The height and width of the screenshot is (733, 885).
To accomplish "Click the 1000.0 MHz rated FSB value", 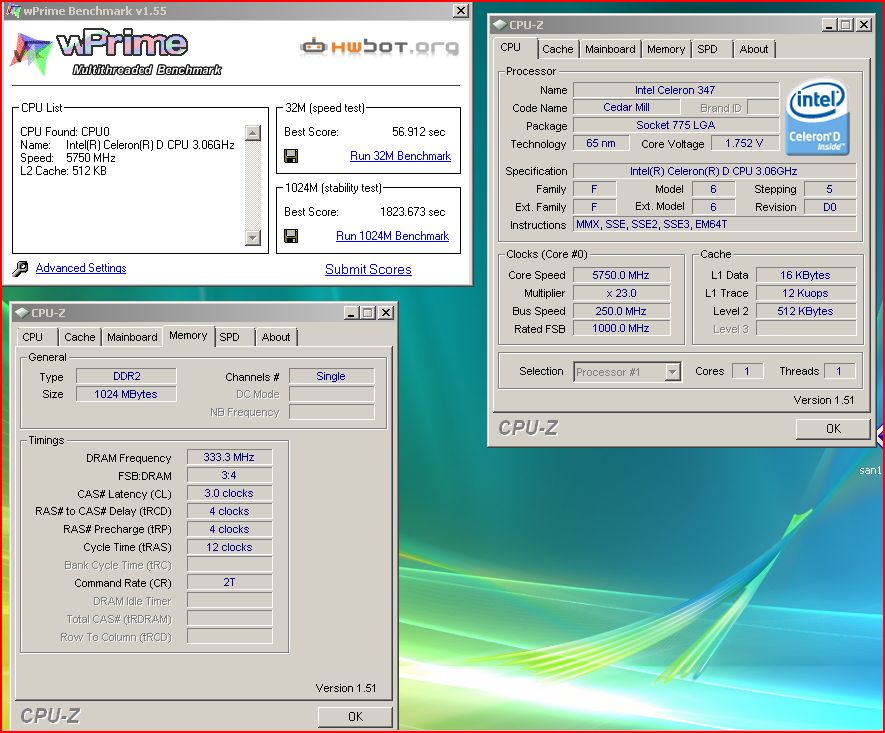I will [x=621, y=328].
